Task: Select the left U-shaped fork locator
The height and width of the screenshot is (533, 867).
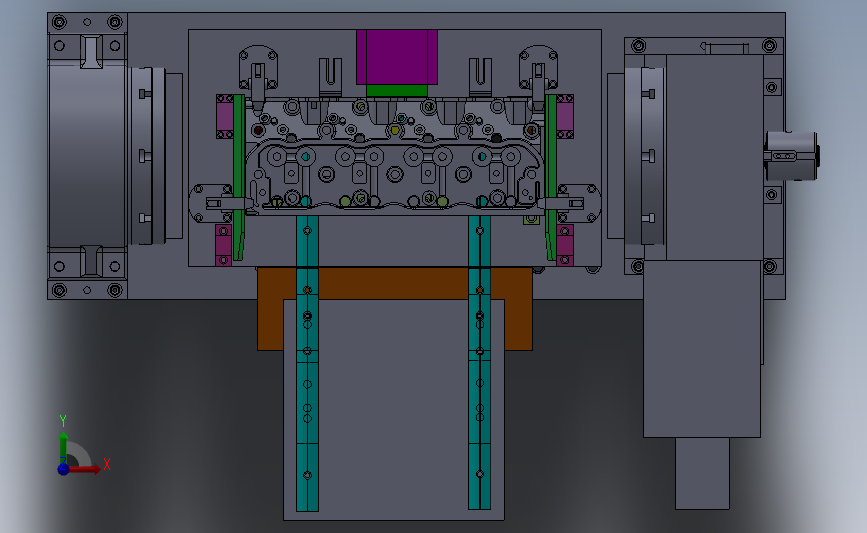Action: [330, 77]
